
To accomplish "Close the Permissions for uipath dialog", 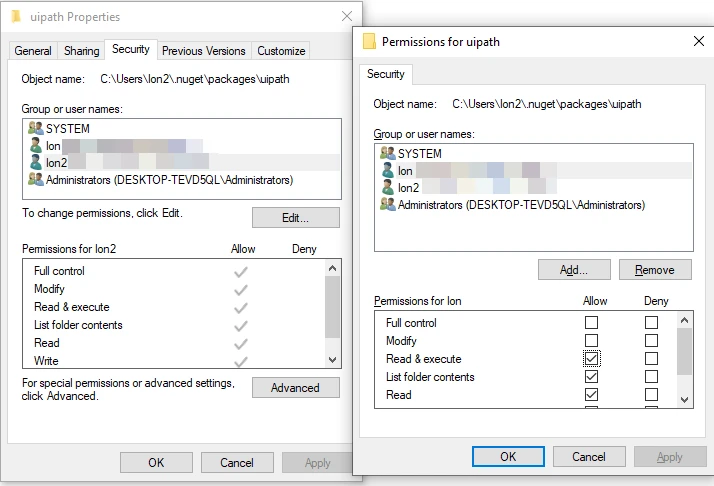I will [x=699, y=41].
